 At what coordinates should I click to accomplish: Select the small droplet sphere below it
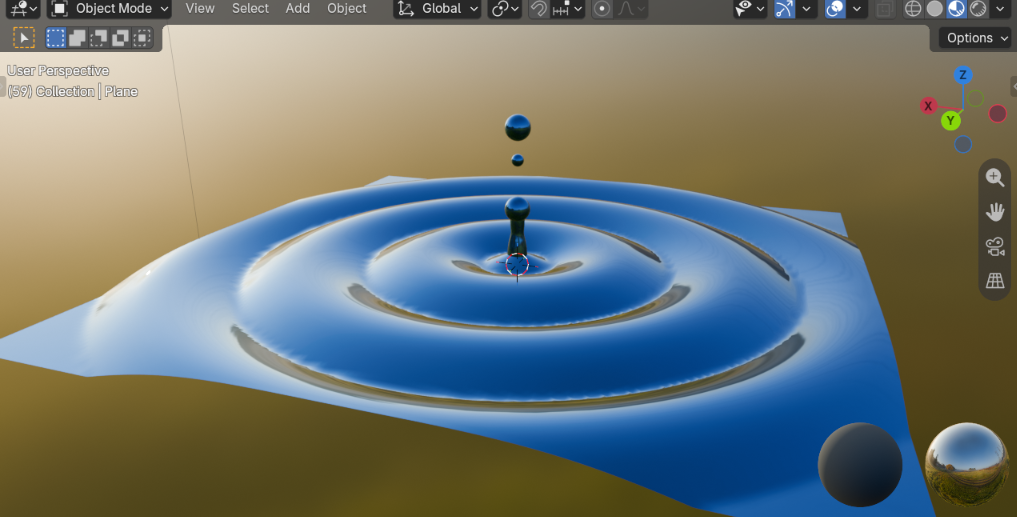518,160
